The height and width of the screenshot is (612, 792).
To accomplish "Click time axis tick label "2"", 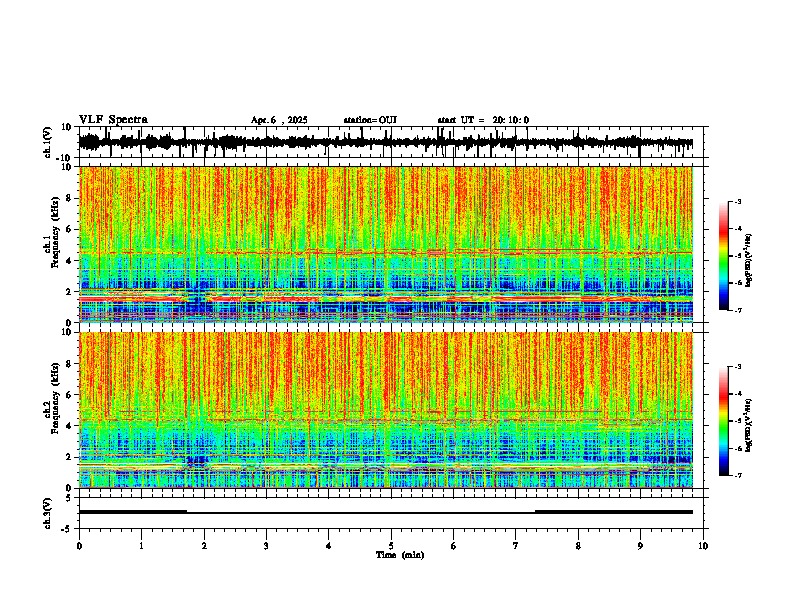I will 204,546.
